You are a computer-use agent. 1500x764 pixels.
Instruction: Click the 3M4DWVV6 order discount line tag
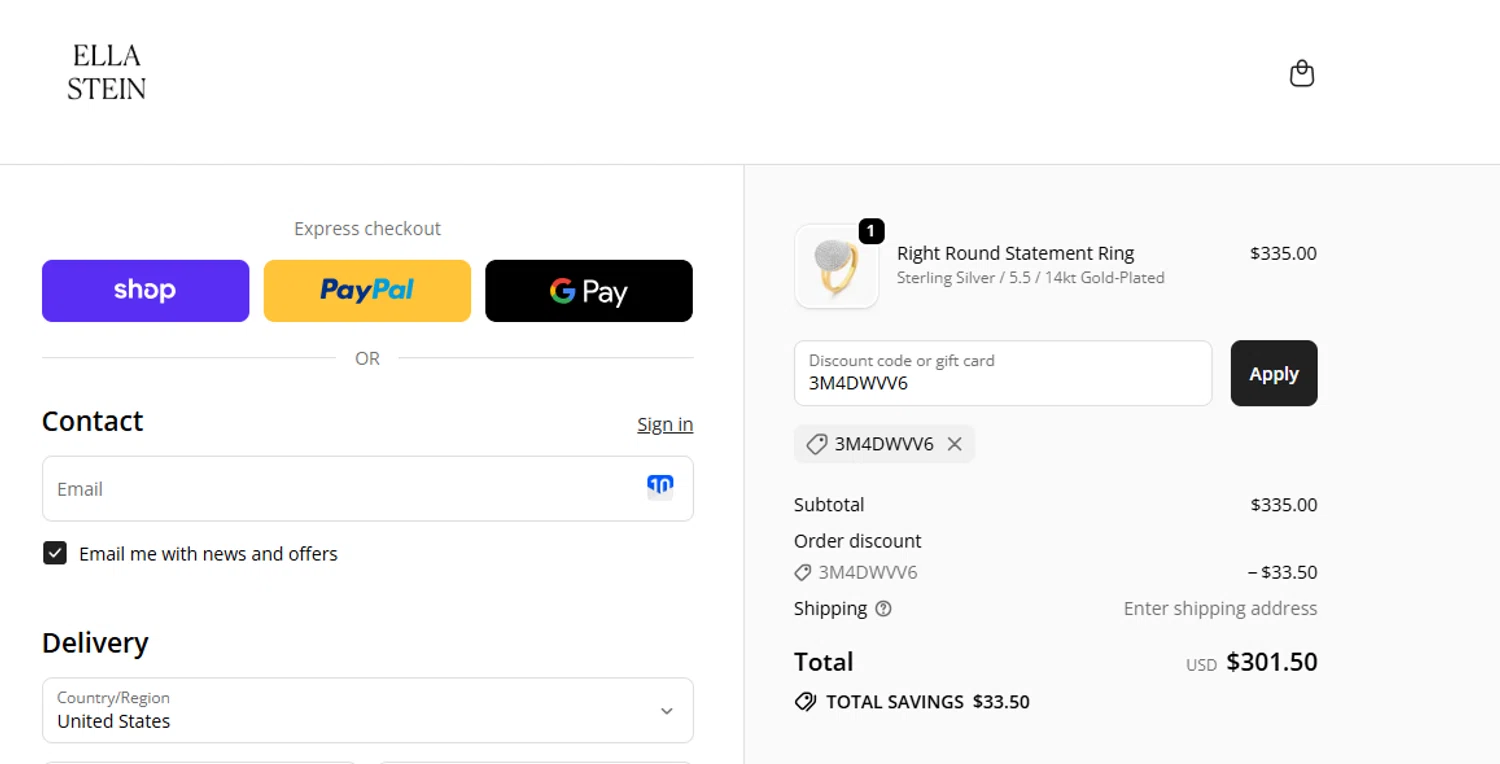tap(802, 573)
